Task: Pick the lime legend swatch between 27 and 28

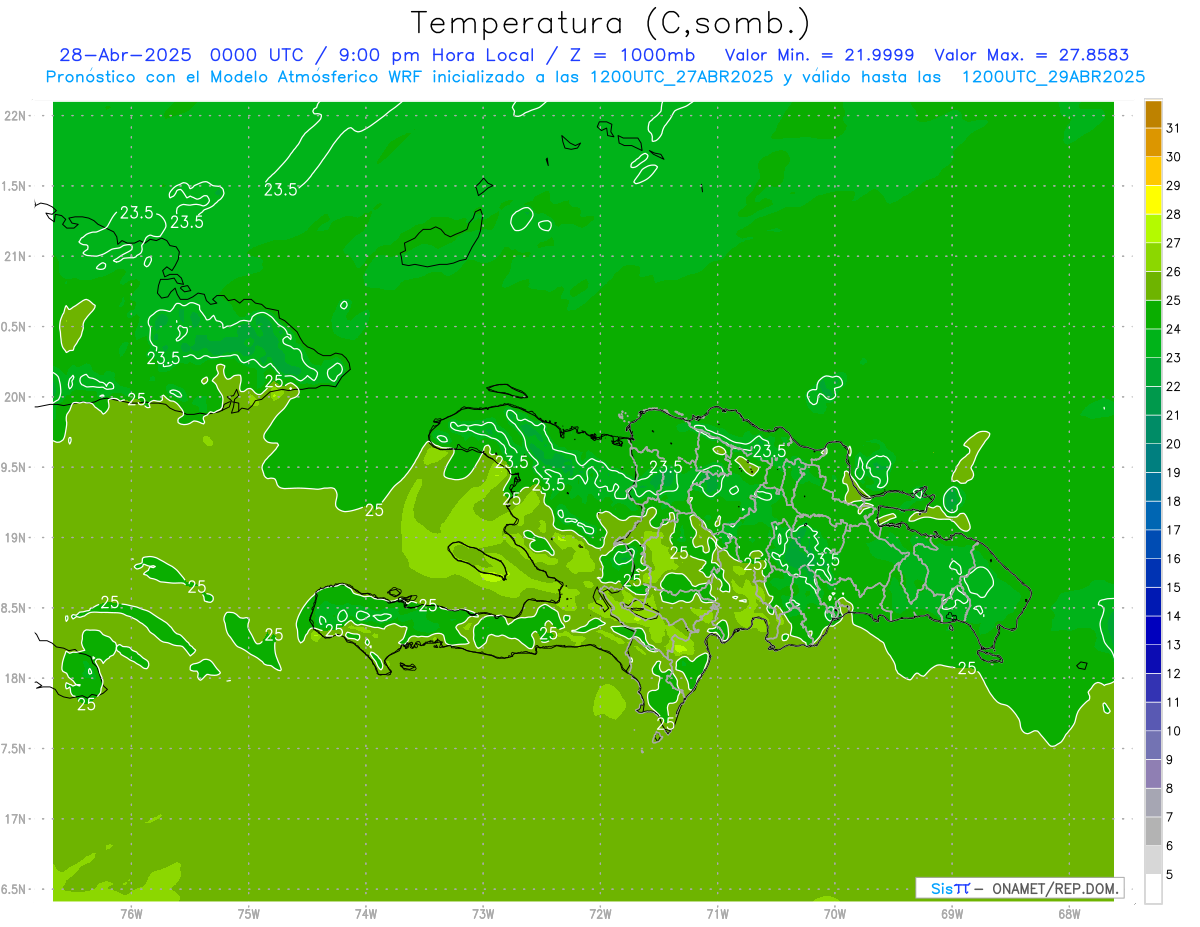Action: [x=1153, y=229]
